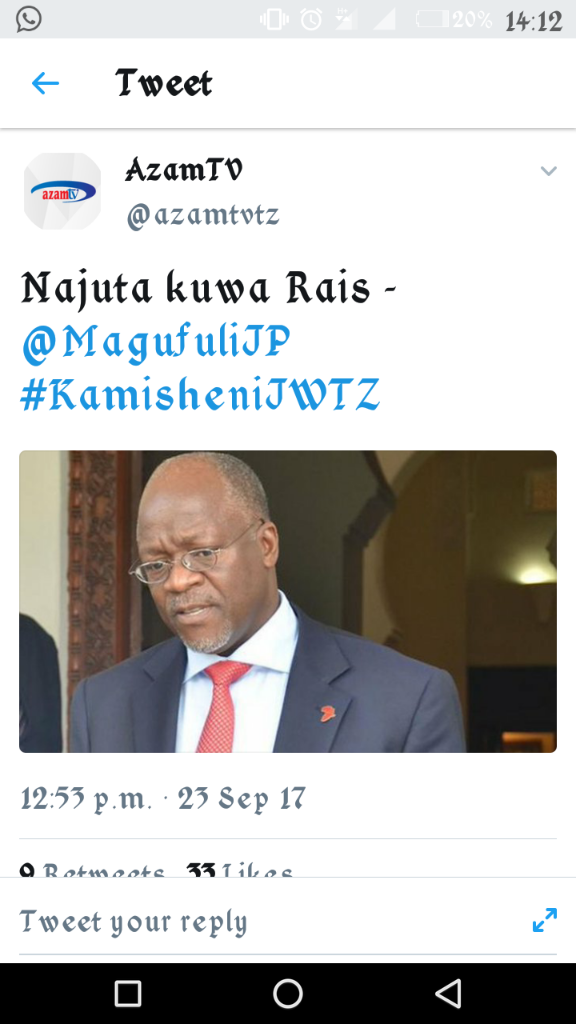Tap the back arrow icon
The image size is (576, 1024).
[45, 84]
